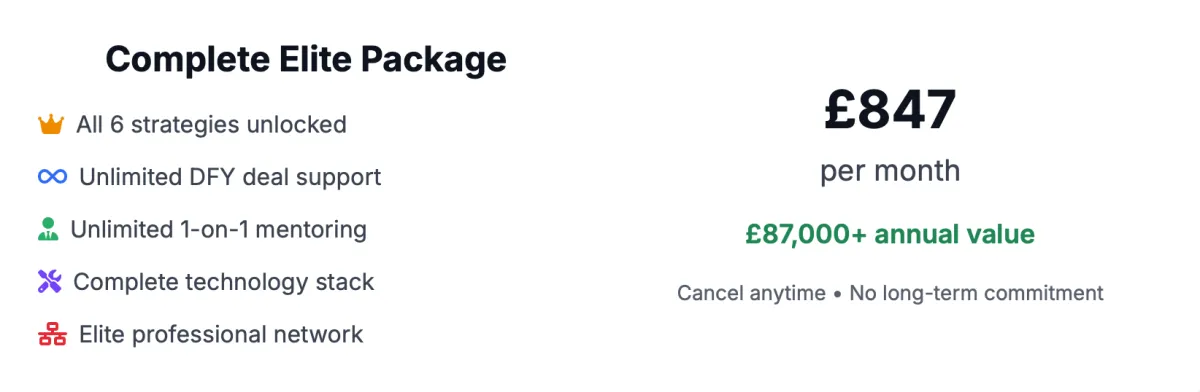The image size is (1200, 392).
Task: Click the green 'annual value' words
Action: pyautogui.click(x=954, y=235)
